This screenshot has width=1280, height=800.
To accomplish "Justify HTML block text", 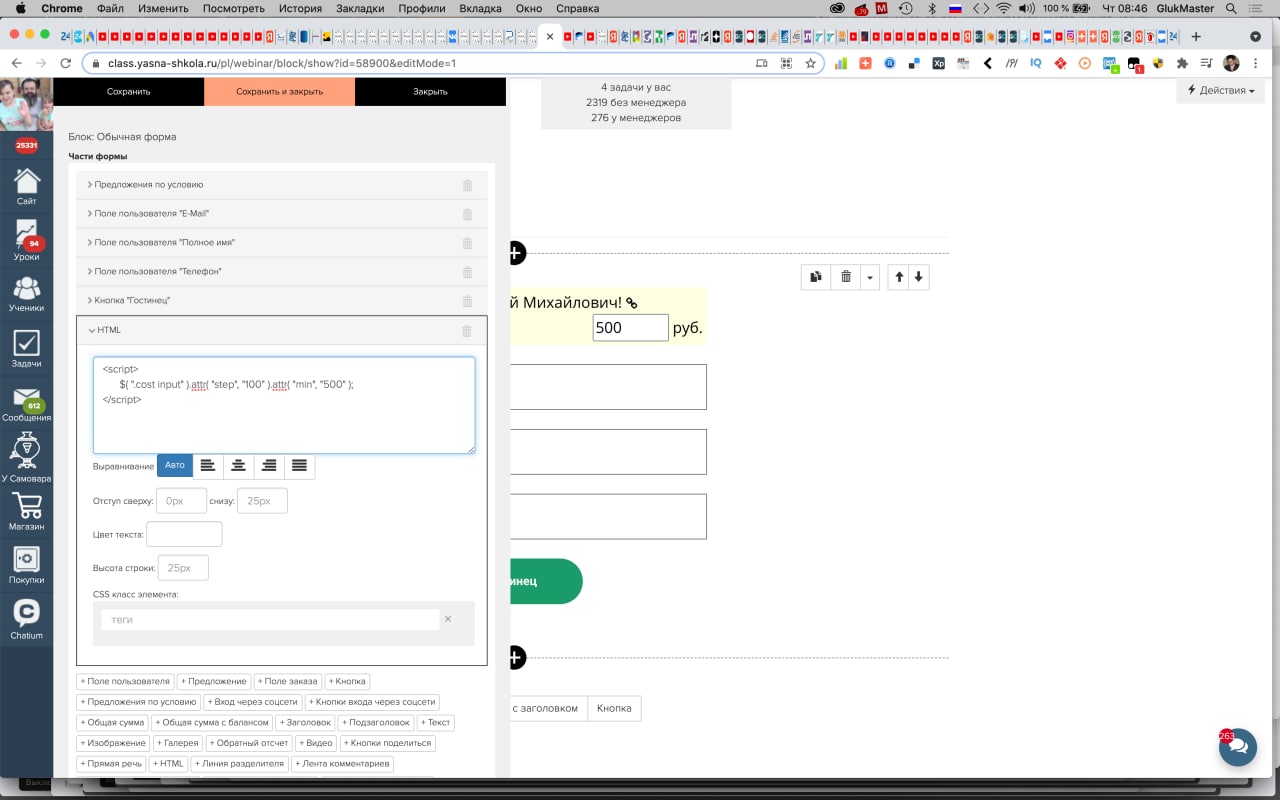I will pos(299,465).
